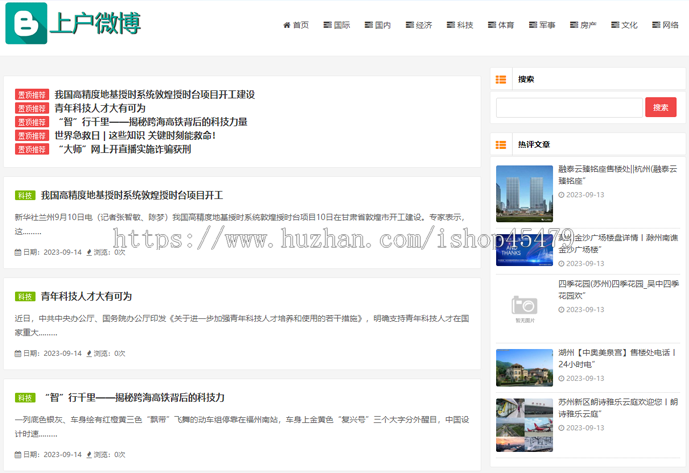Click clock icon under 湖州中奥美泉宫 date

pos(561,378)
